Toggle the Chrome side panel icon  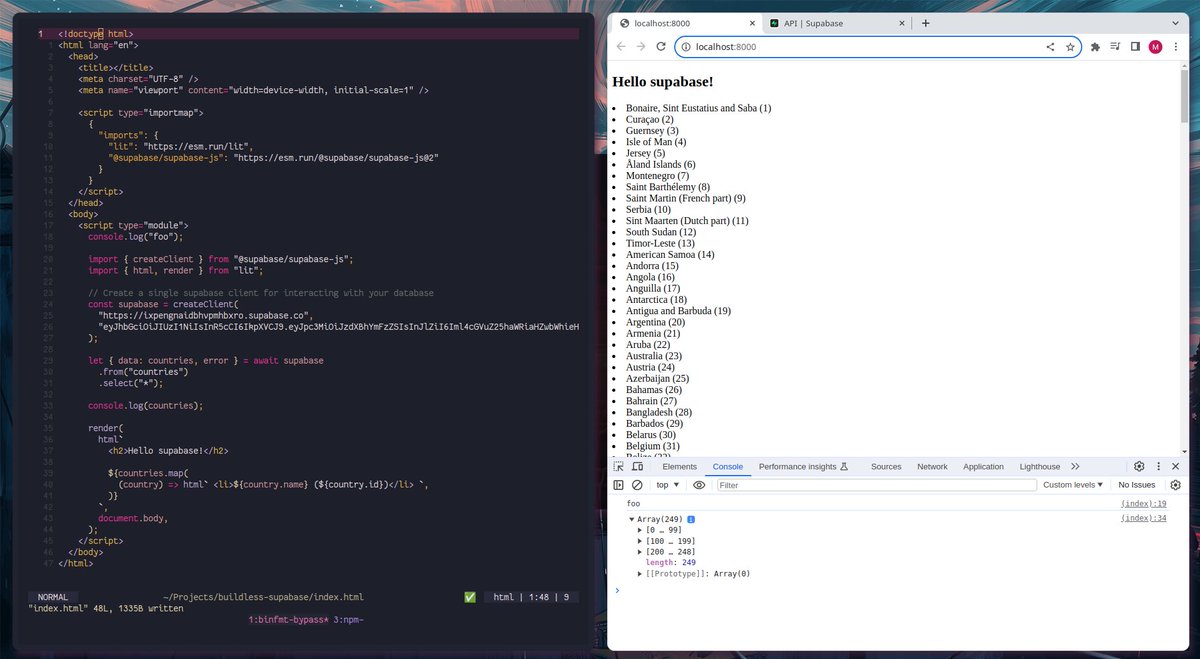1135,47
